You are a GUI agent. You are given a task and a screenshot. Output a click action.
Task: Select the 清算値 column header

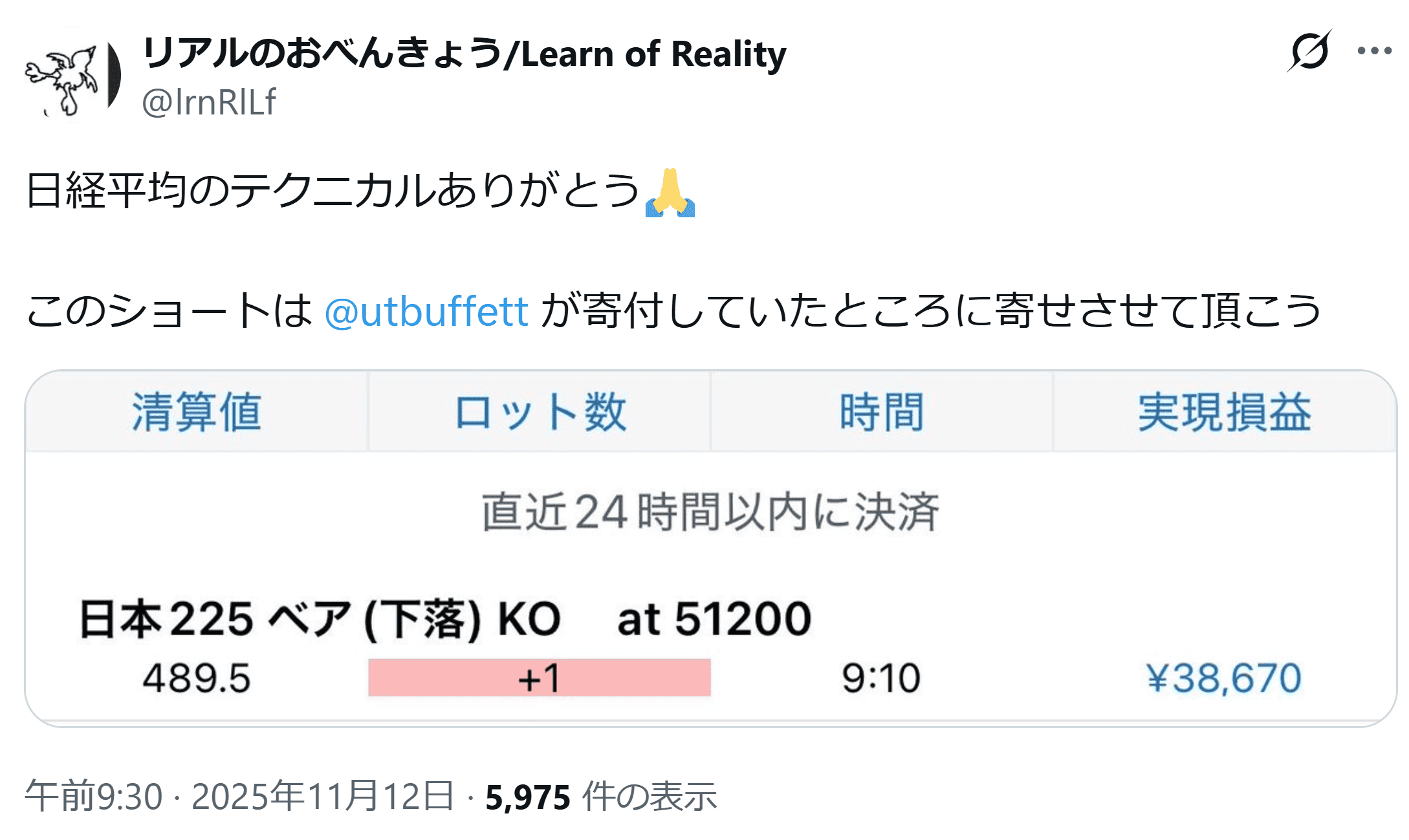pos(197,412)
